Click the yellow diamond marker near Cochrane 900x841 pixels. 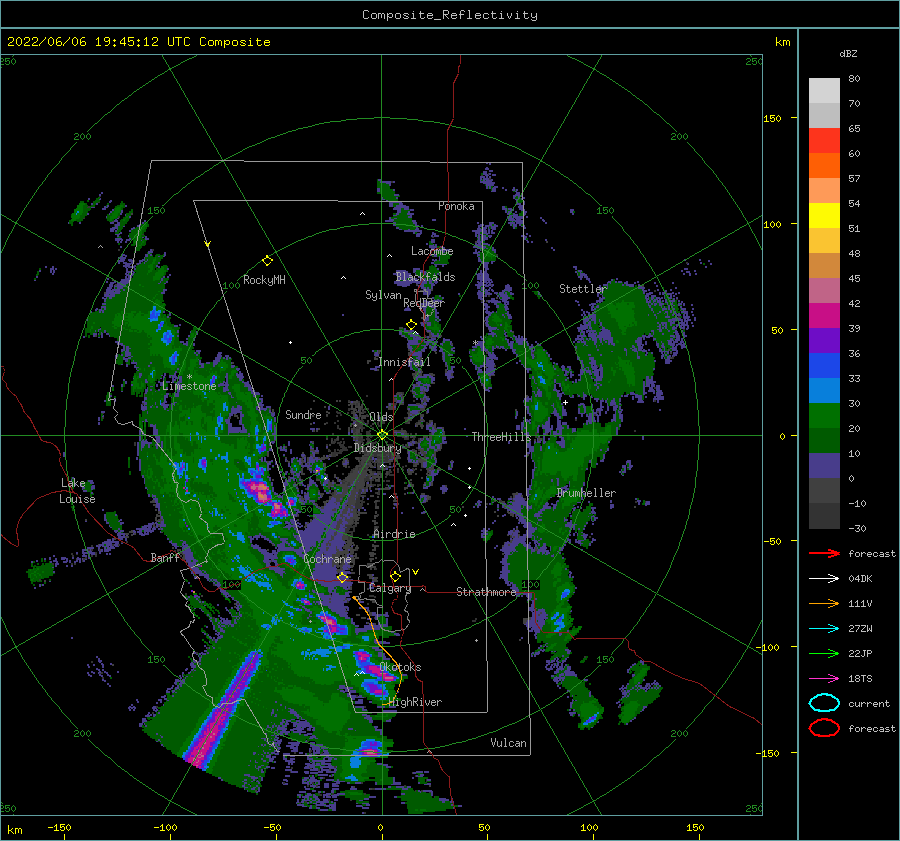point(342,578)
